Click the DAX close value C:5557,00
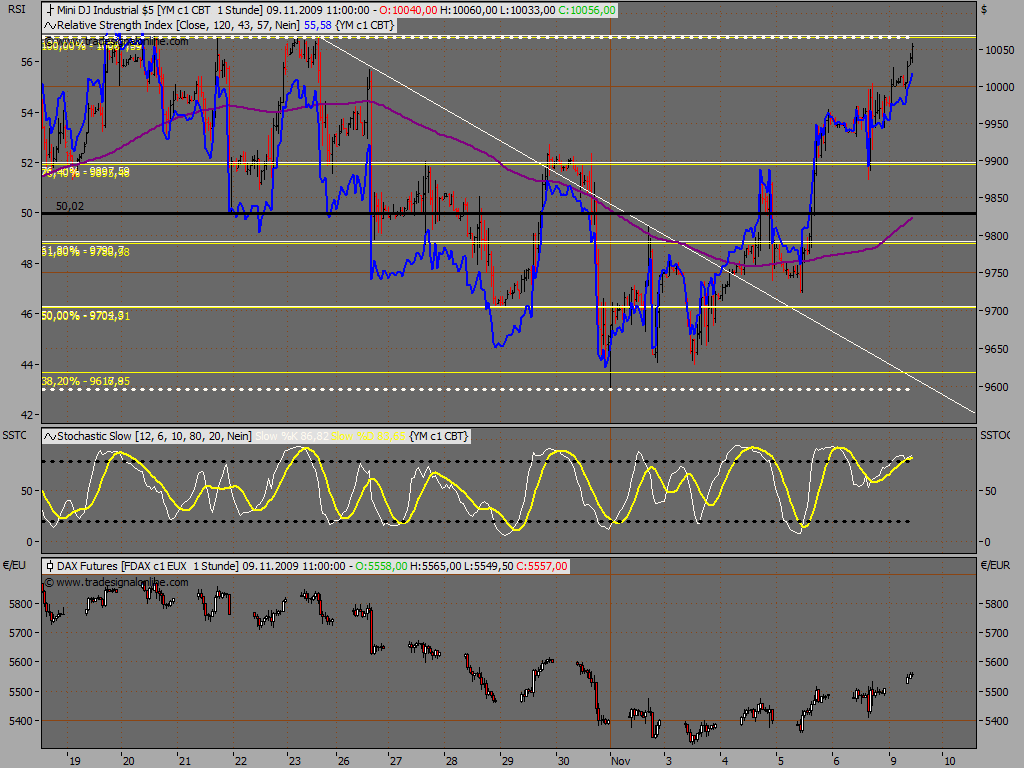This screenshot has width=1024, height=768. (542, 566)
